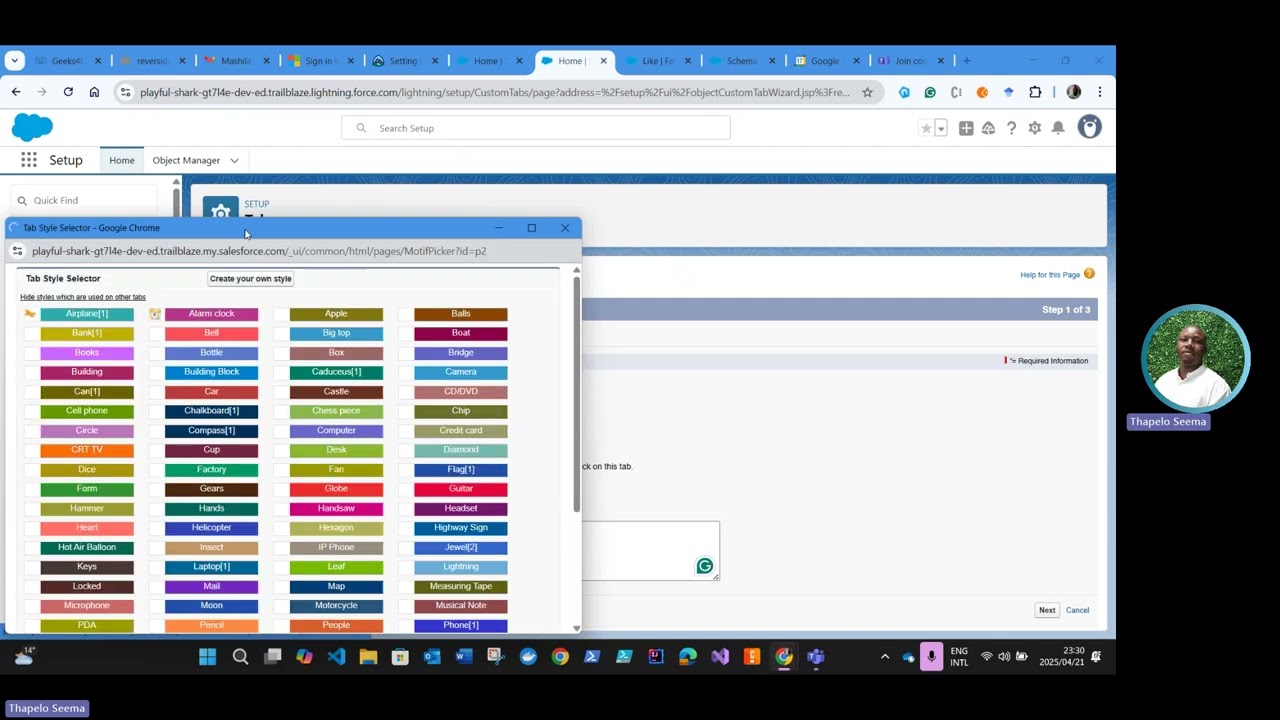Open Chrome tab search dropdown
The width and height of the screenshot is (1280, 720).
[x=14, y=61]
